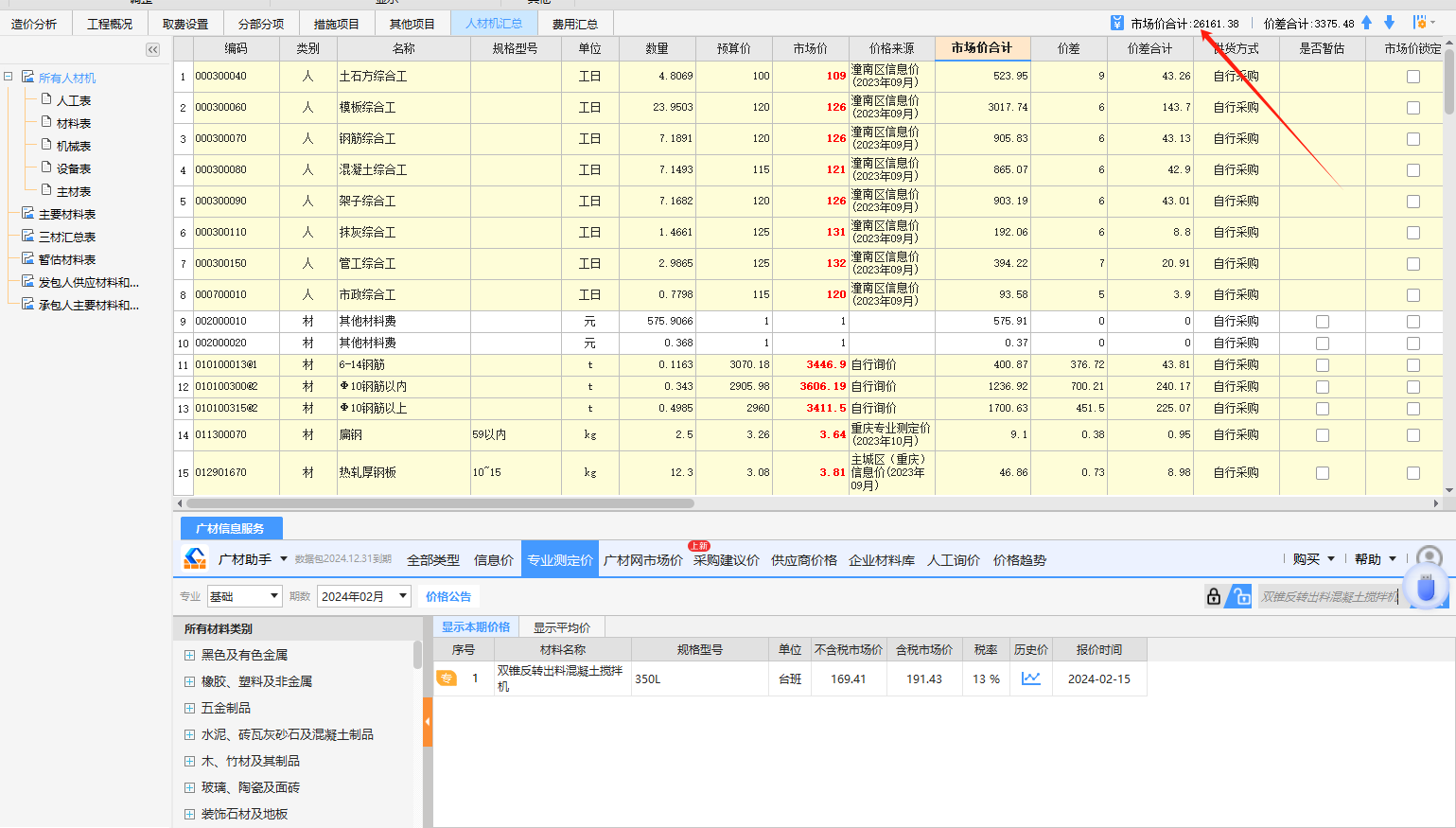Expand the 水泥、砖瓦灰砂石及混凝土制品 category

189,734
